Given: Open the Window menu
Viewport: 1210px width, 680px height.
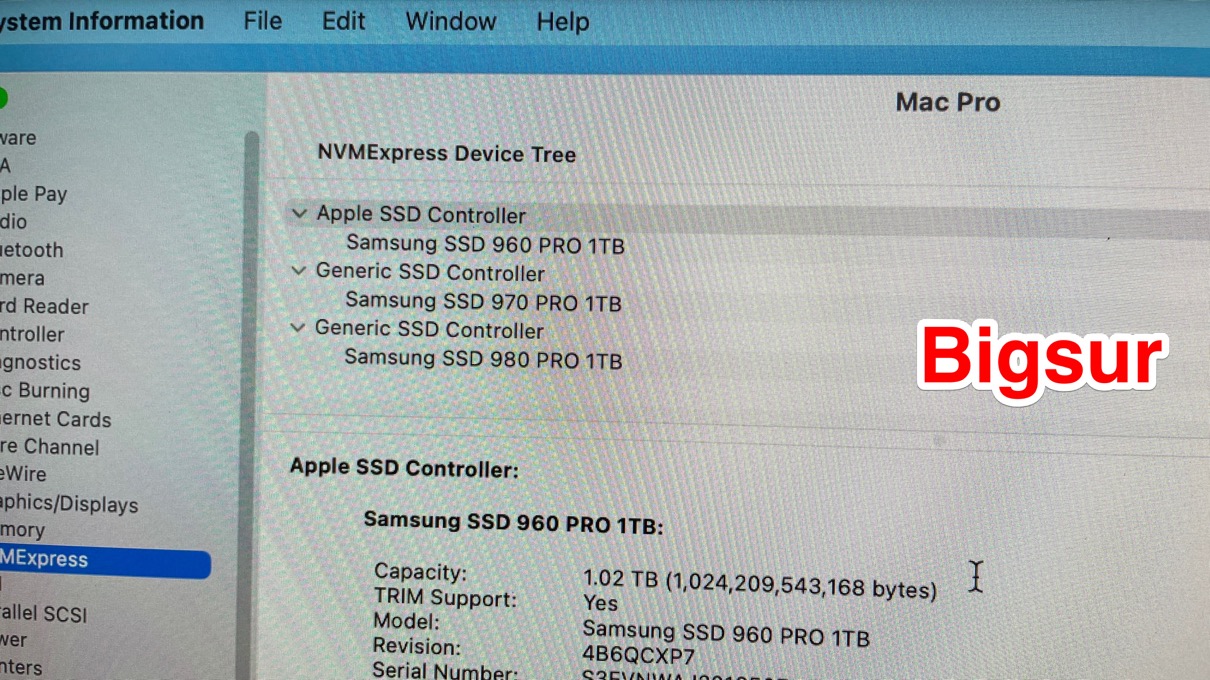Looking at the screenshot, I should 451,21.
